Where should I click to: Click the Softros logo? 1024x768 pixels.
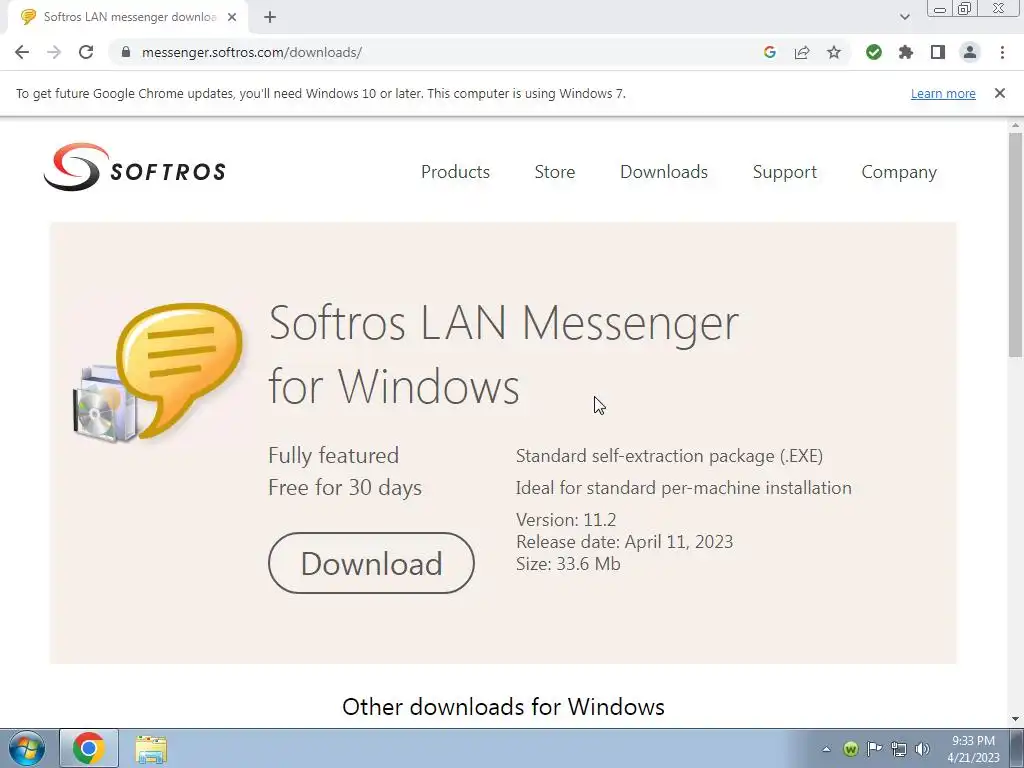(135, 167)
